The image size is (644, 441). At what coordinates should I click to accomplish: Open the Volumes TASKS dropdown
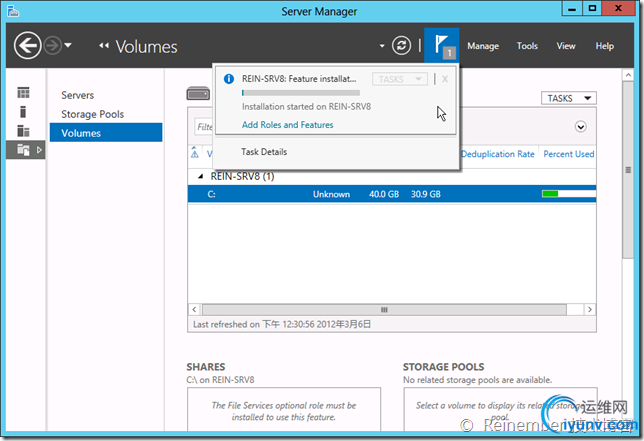tap(568, 98)
